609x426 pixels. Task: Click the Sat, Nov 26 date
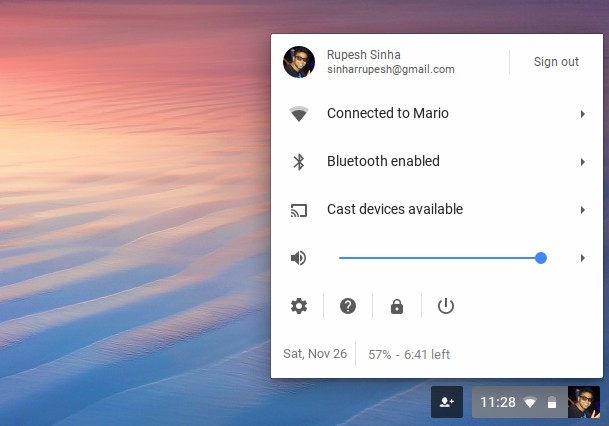pos(315,354)
